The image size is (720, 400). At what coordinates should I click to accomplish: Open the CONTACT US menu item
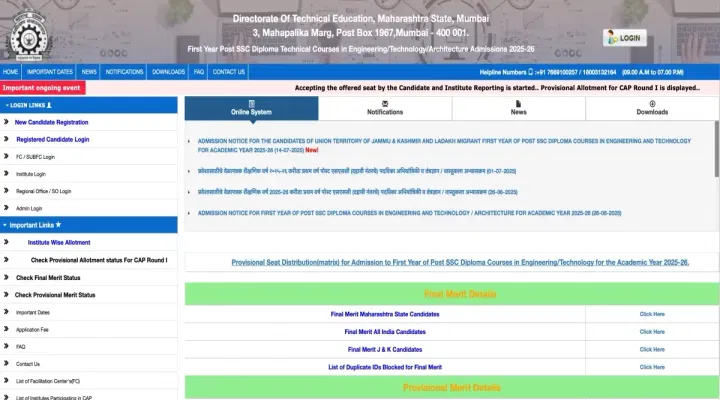point(228,72)
